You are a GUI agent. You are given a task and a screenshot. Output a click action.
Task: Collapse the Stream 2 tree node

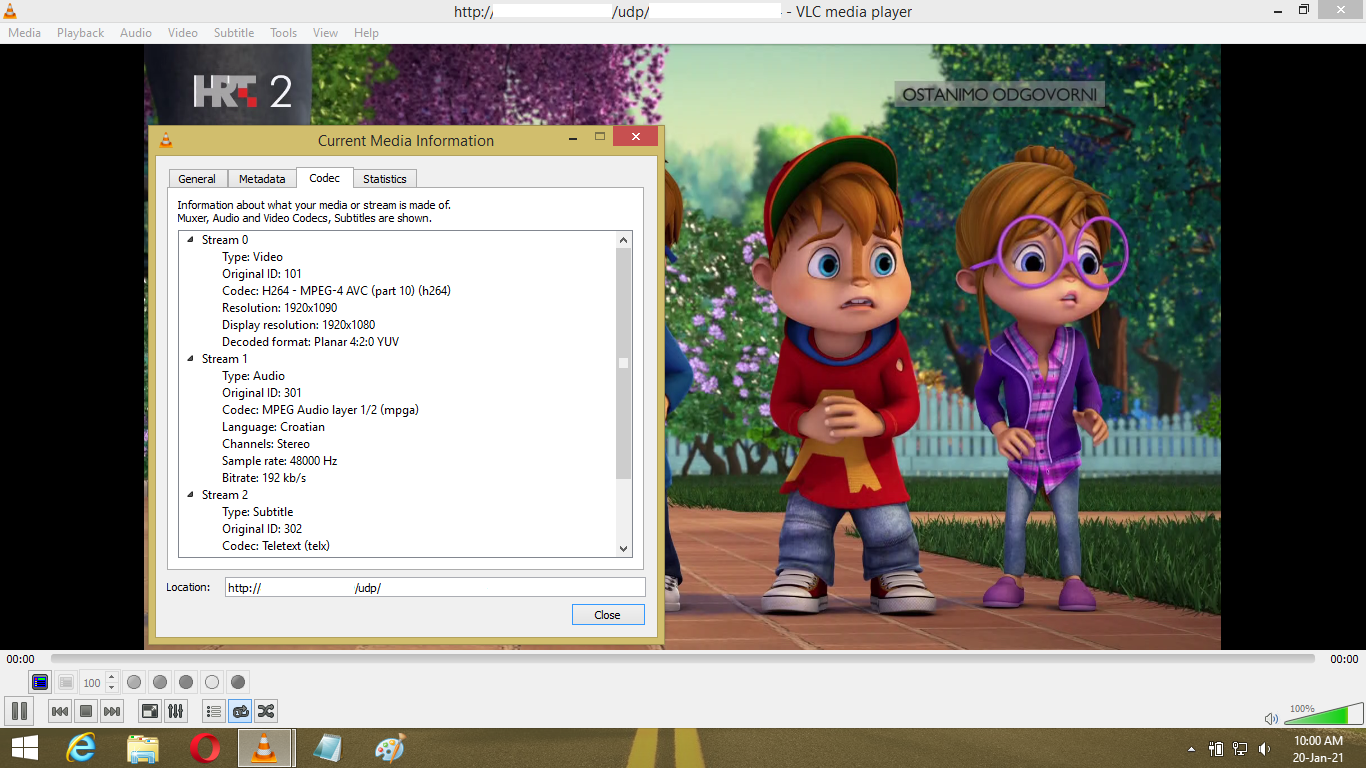click(x=190, y=495)
